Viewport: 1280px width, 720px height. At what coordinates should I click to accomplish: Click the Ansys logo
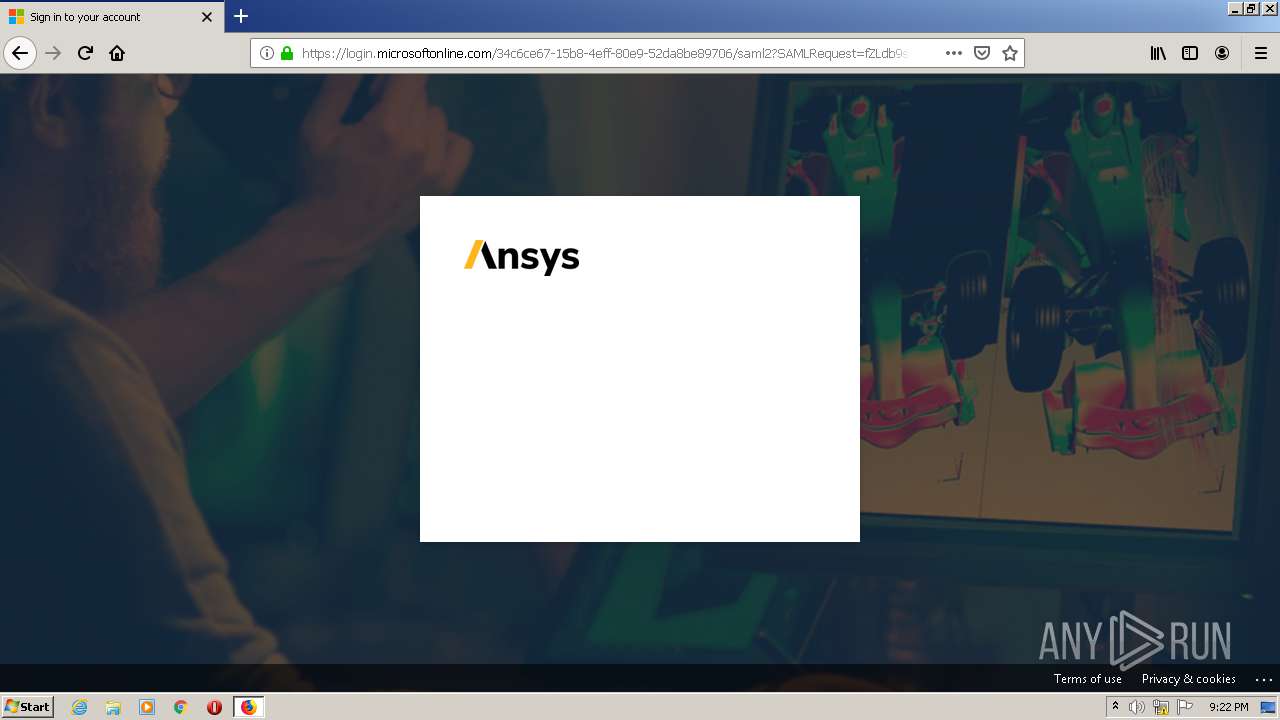click(x=521, y=257)
